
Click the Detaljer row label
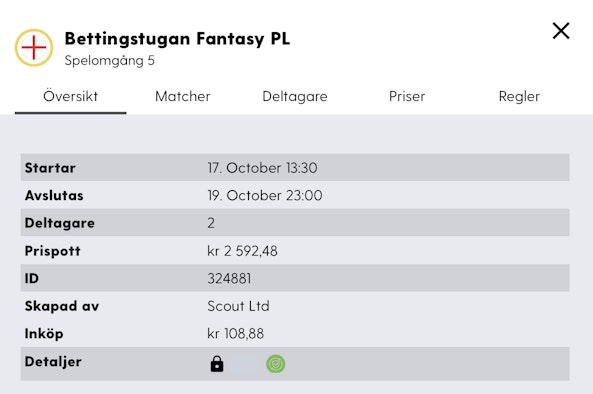[53, 362]
